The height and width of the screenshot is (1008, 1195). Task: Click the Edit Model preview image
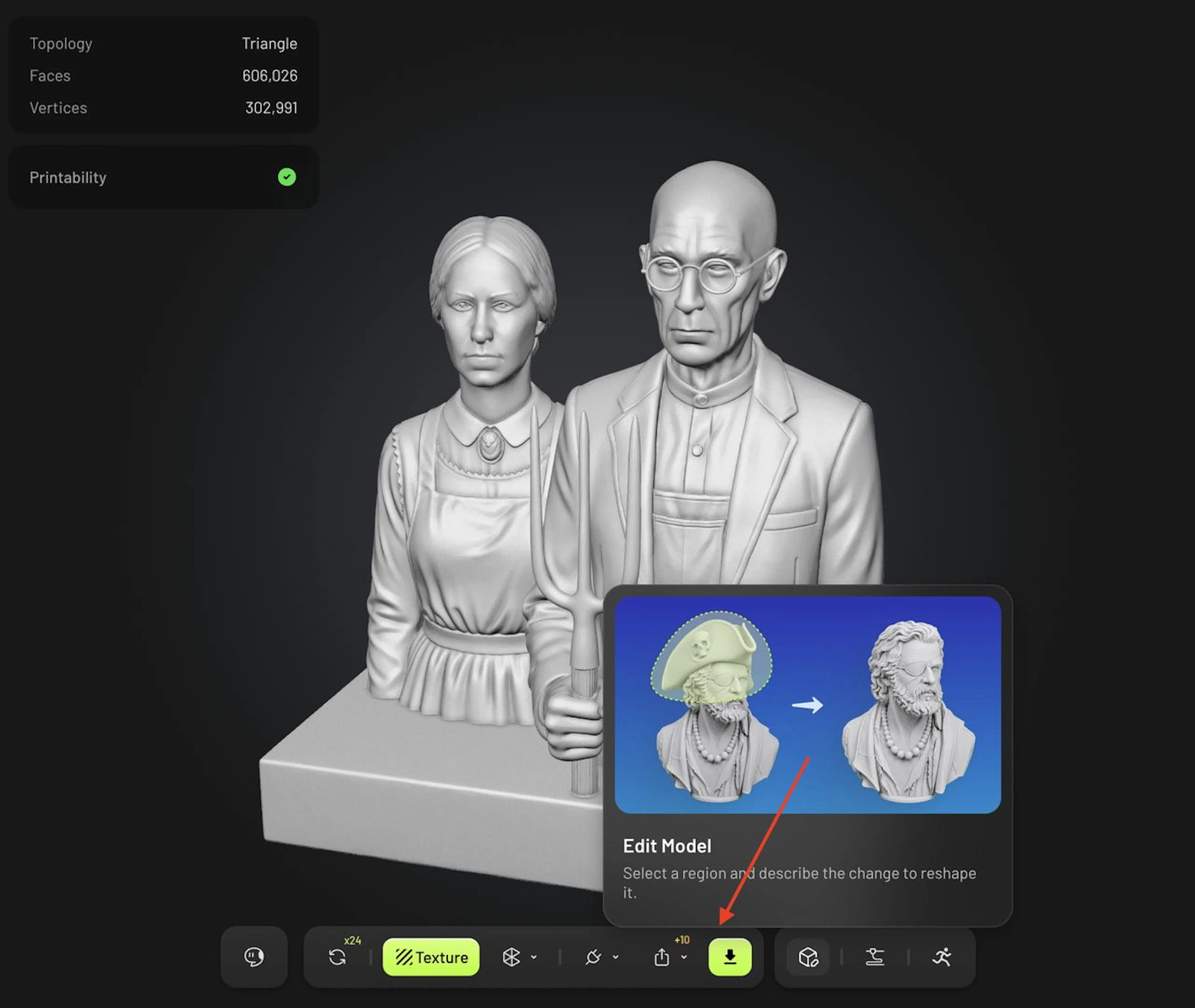[x=808, y=705]
